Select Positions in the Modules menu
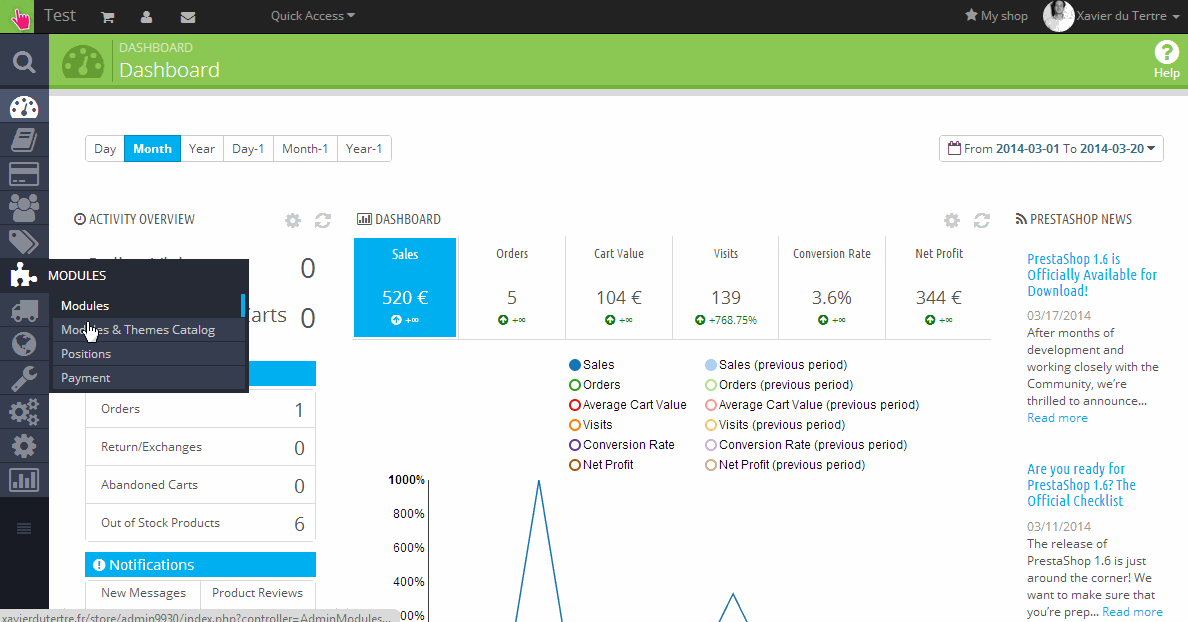 pos(148,354)
